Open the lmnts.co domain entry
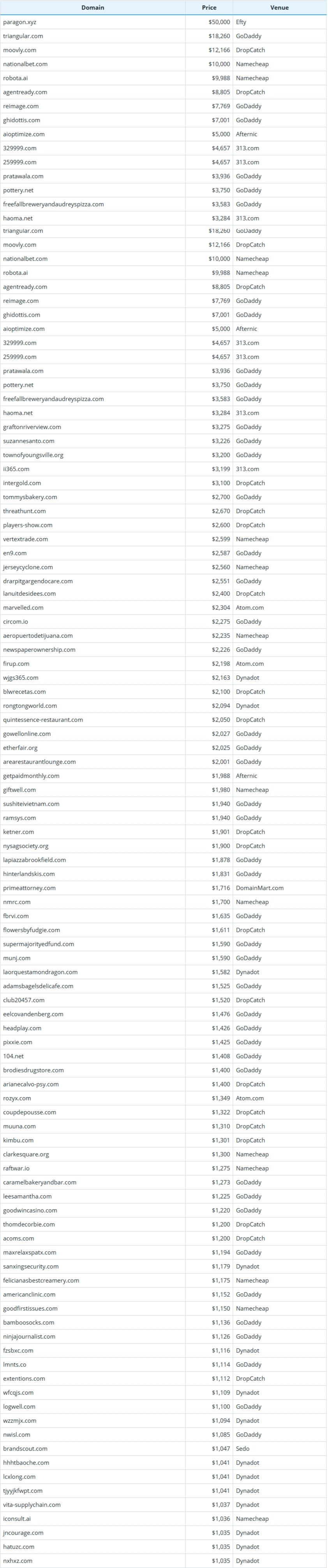This screenshot has height=1568, width=328. coord(14,1364)
